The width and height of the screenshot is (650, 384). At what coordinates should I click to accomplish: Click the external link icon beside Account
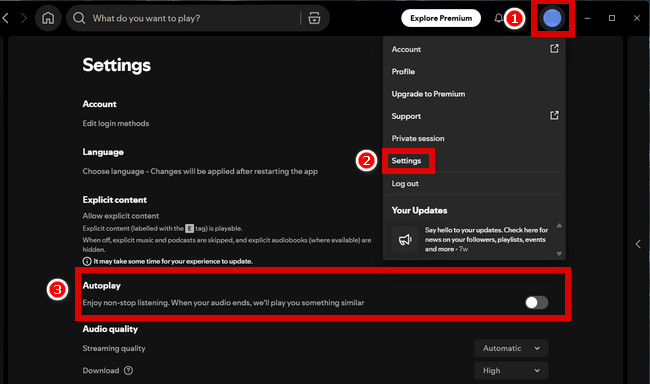(554, 49)
